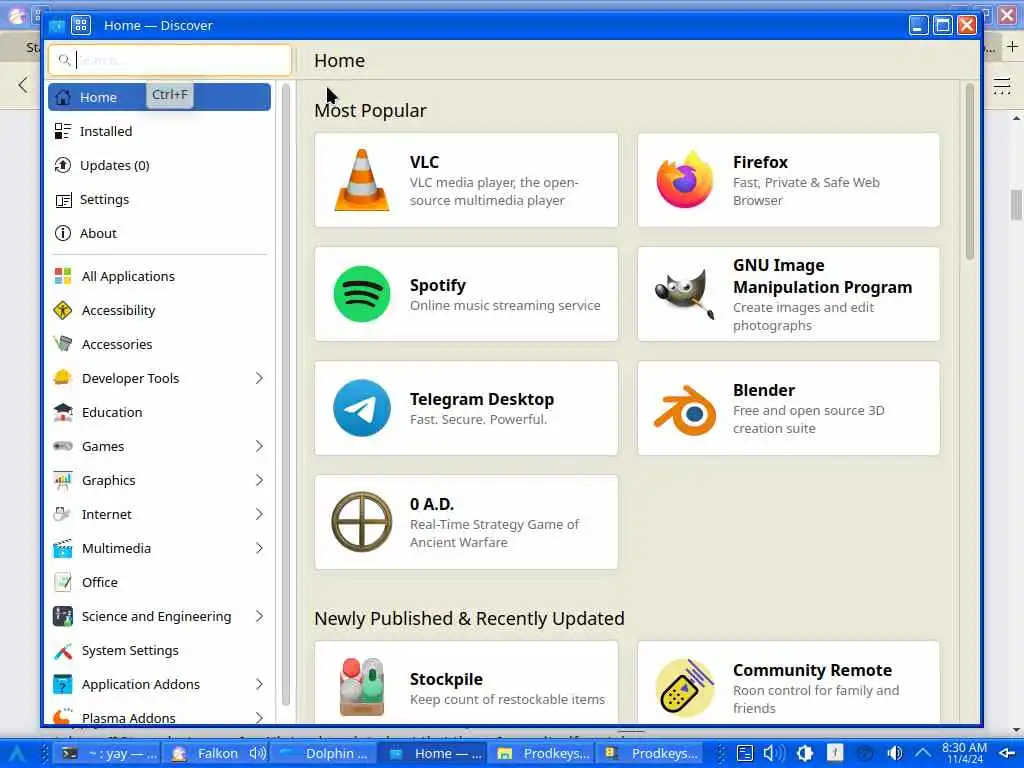Screen dimensions: 1024x768
Task: Switch to Falkon in the taskbar
Action: click(x=216, y=753)
